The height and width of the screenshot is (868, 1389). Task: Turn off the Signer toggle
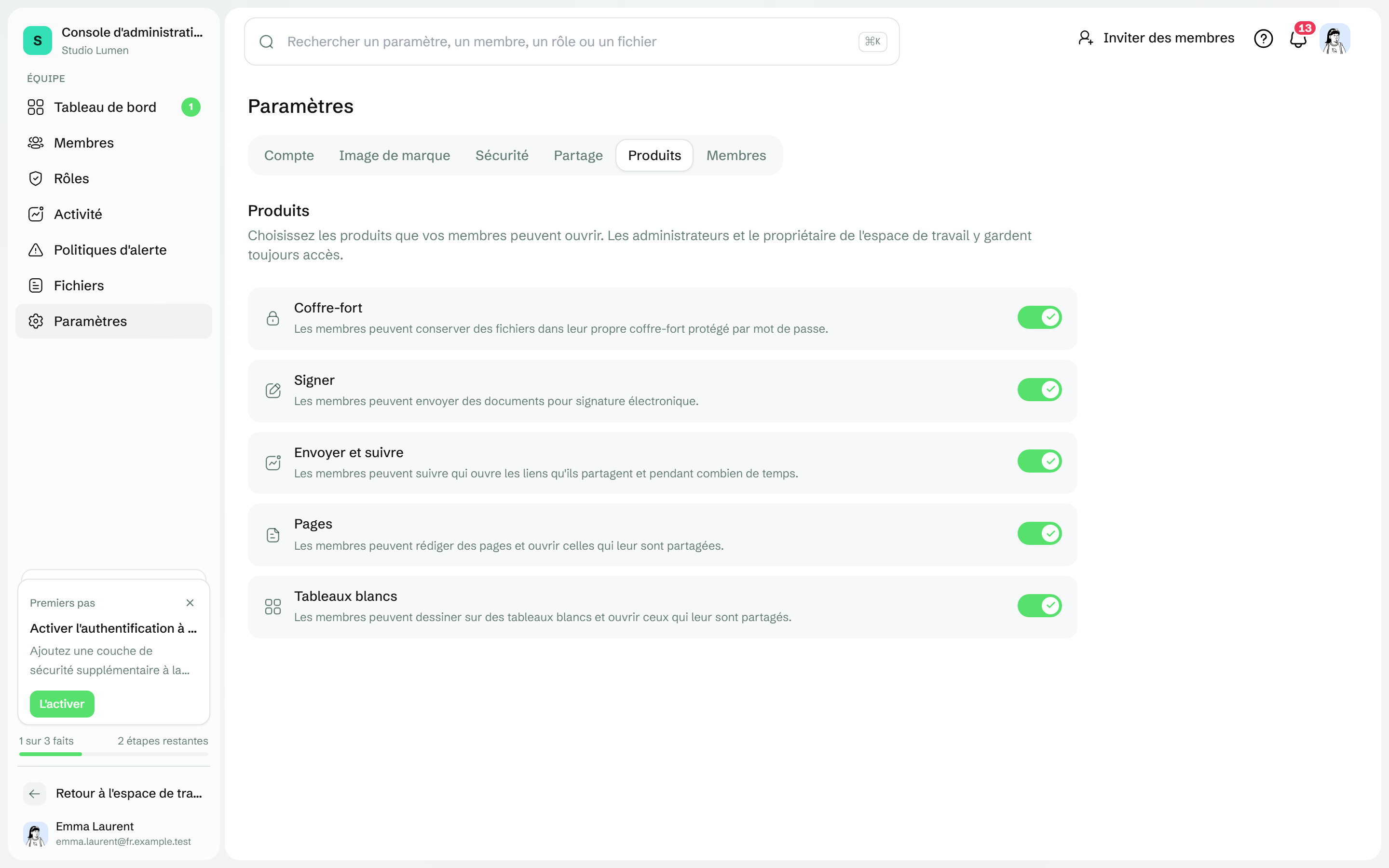[x=1039, y=390]
